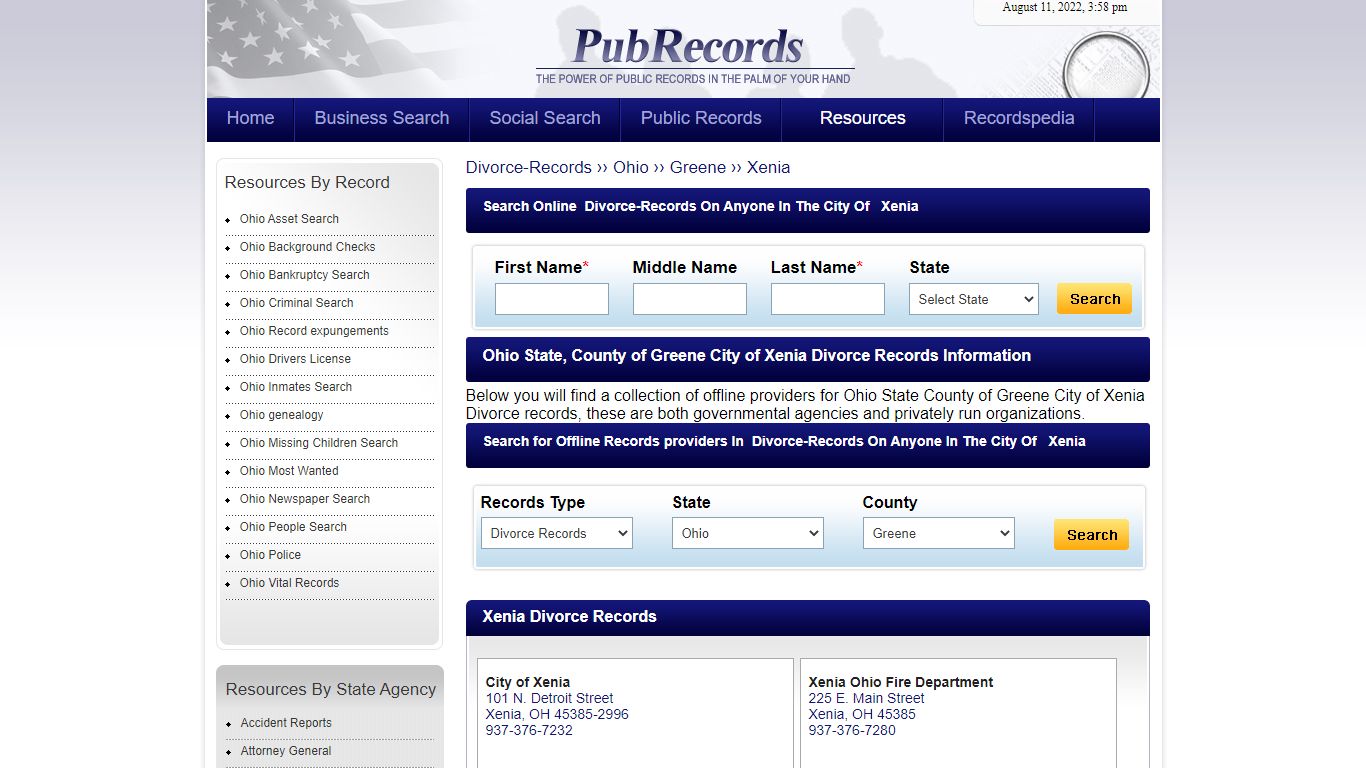Viewport: 1366px width, 768px height.
Task: Open Ohio Criminal Search link
Action: point(297,303)
